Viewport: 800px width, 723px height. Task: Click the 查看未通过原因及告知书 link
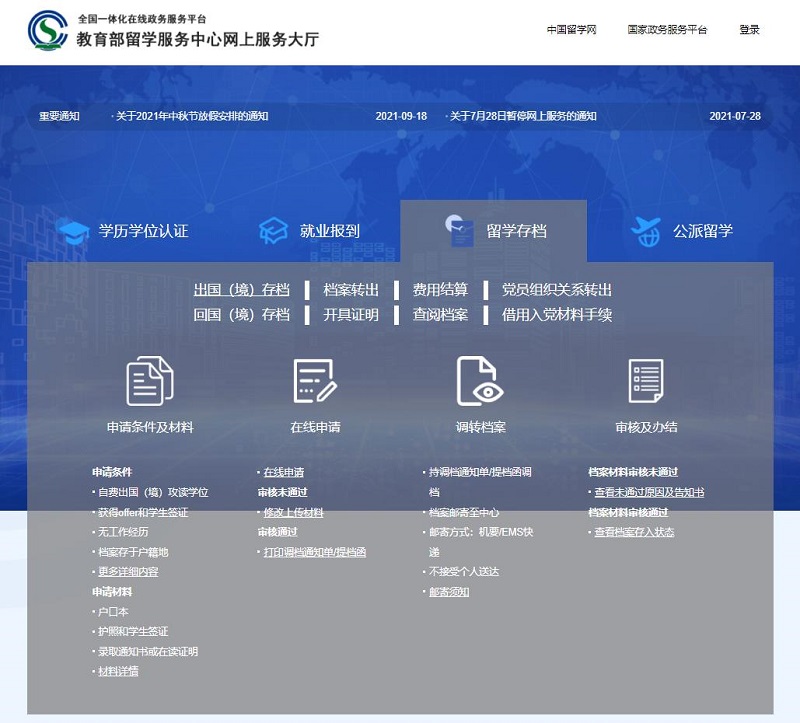click(x=649, y=492)
